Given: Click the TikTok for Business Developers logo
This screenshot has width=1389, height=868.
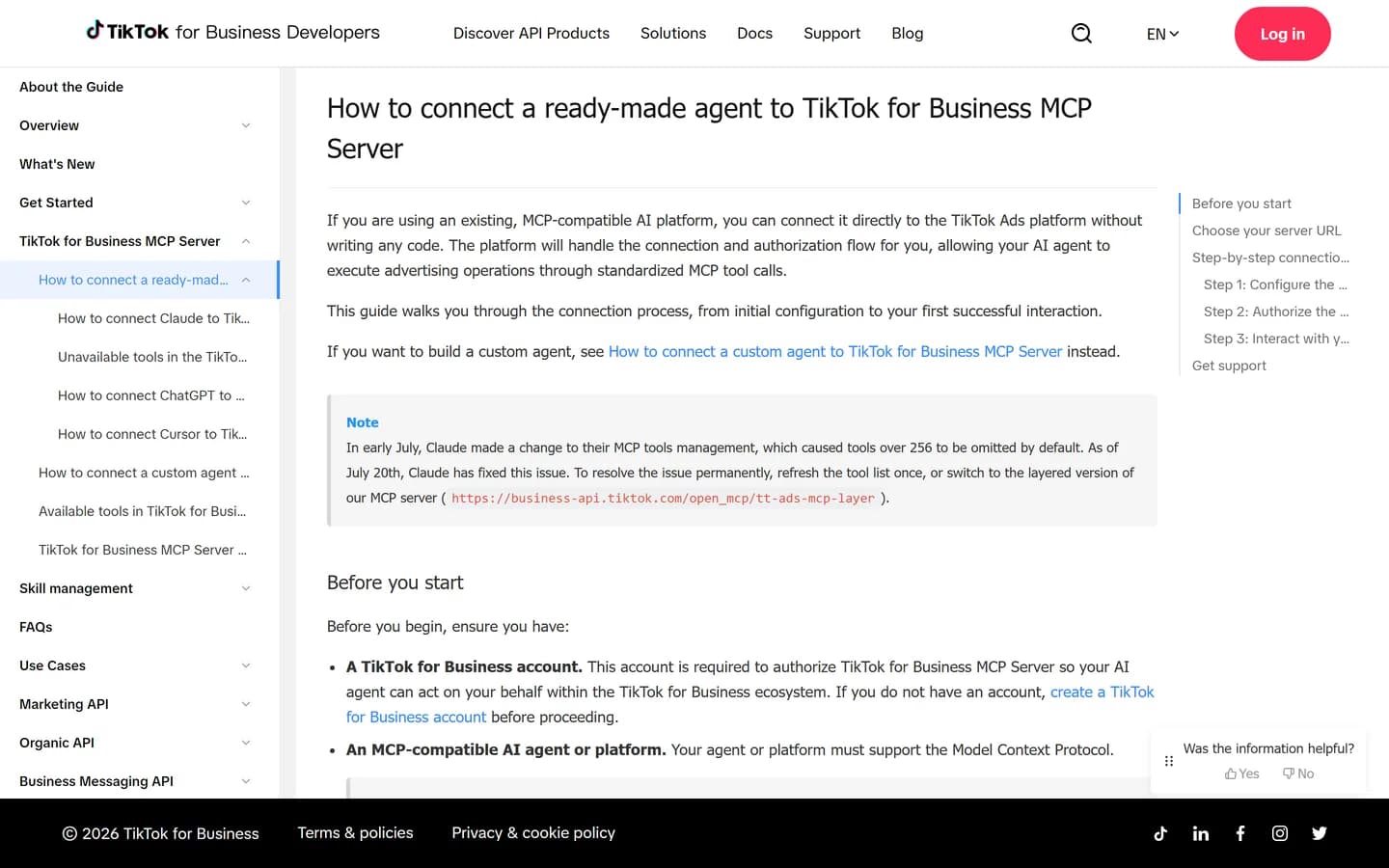Looking at the screenshot, I should [x=233, y=32].
